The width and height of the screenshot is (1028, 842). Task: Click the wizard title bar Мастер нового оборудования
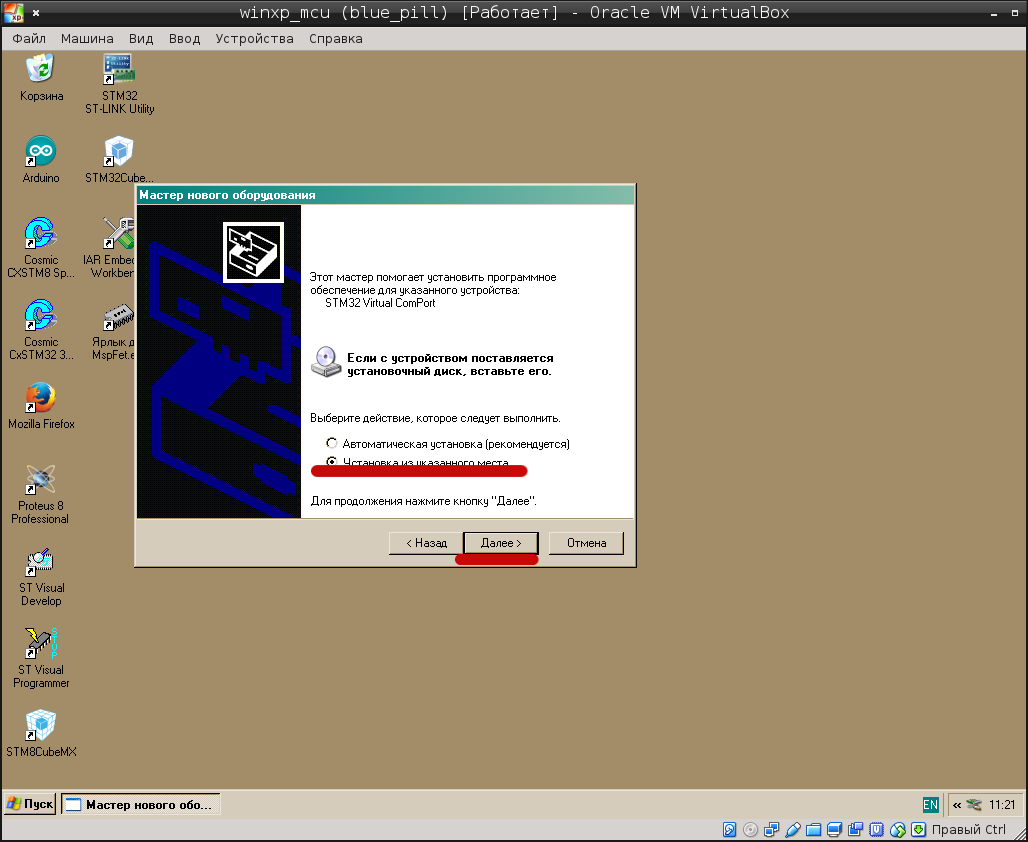[x=386, y=195]
